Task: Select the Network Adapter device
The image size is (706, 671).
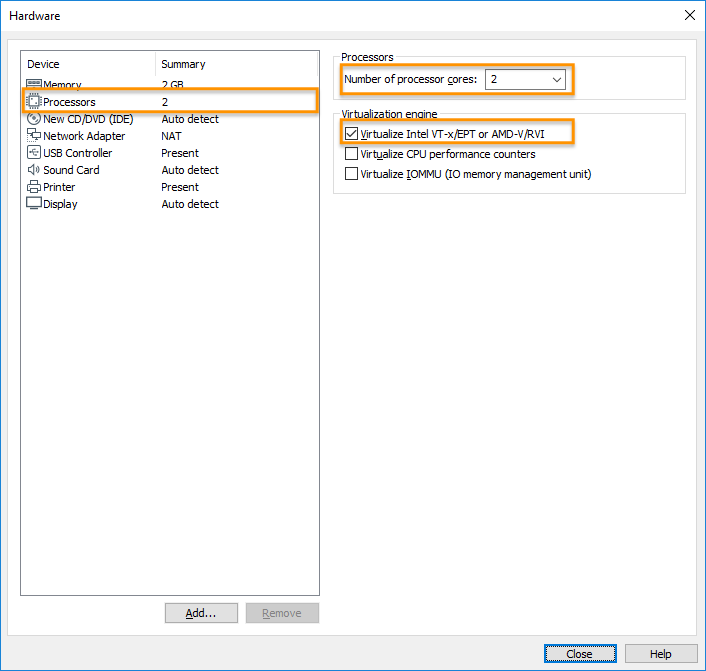Action: point(84,136)
